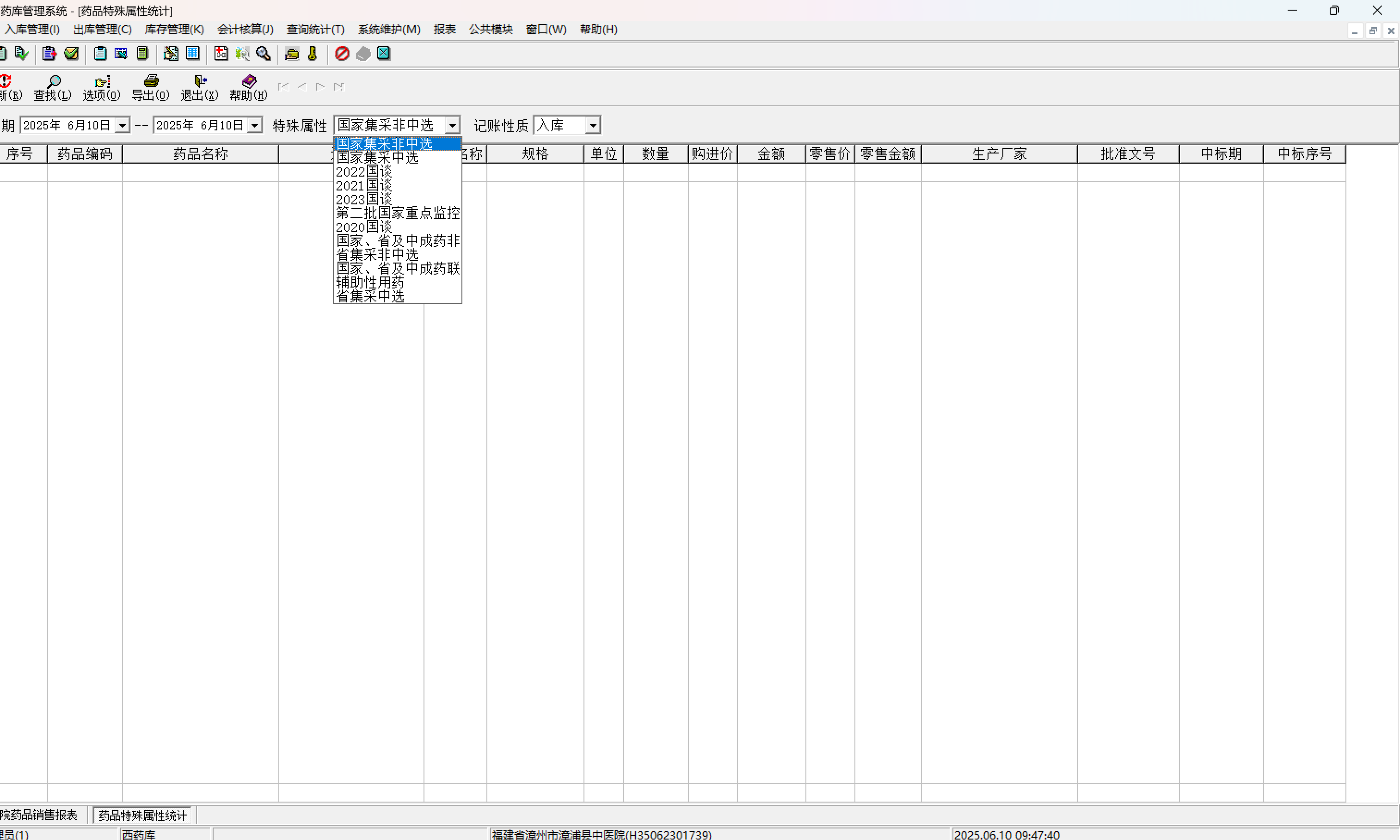Switch to 院药品销售报表 tab
Image resolution: width=1400 pixels, height=840 pixels.
coord(40,815)
